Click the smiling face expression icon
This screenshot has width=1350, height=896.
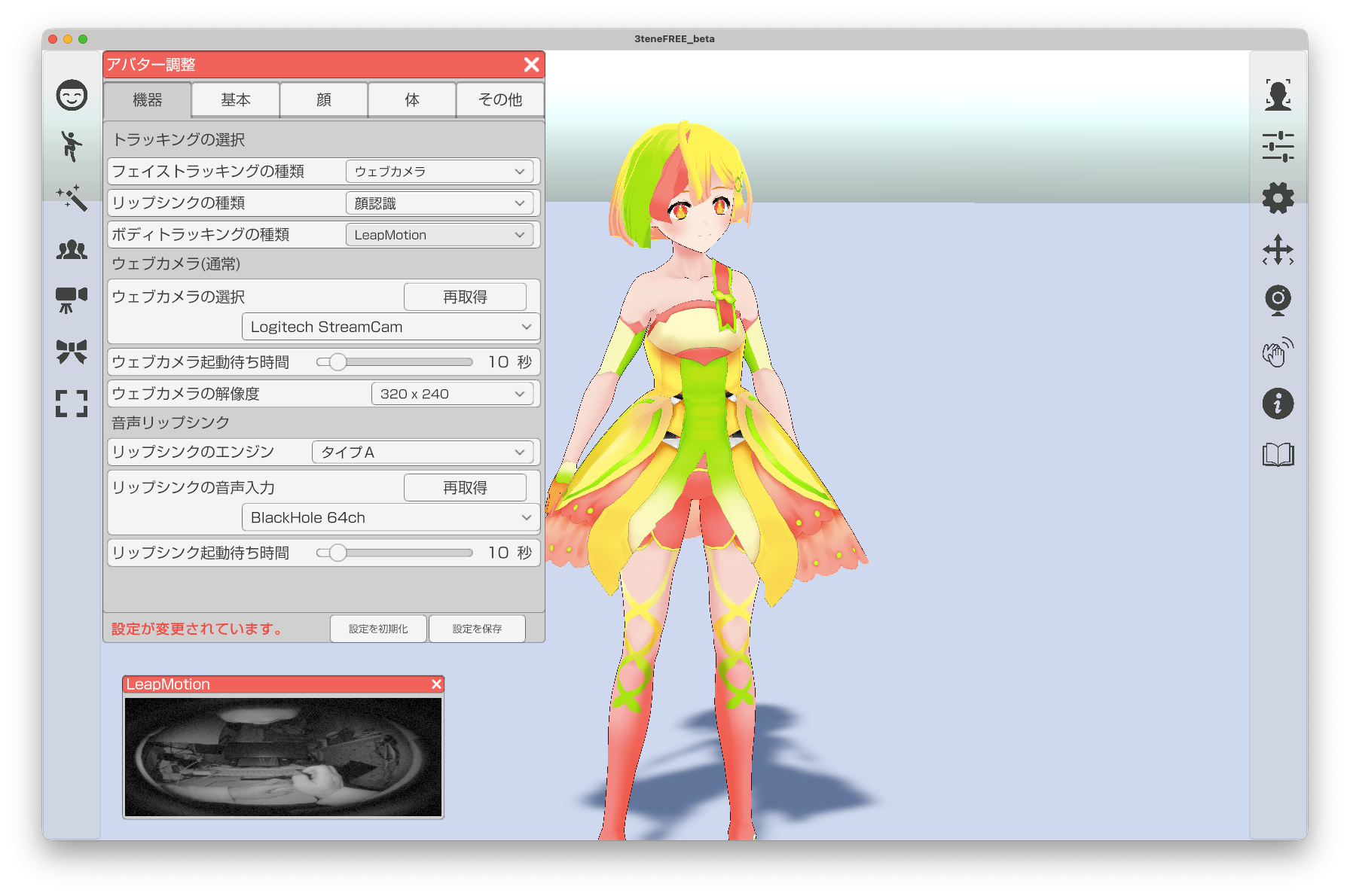click(72, 96)
